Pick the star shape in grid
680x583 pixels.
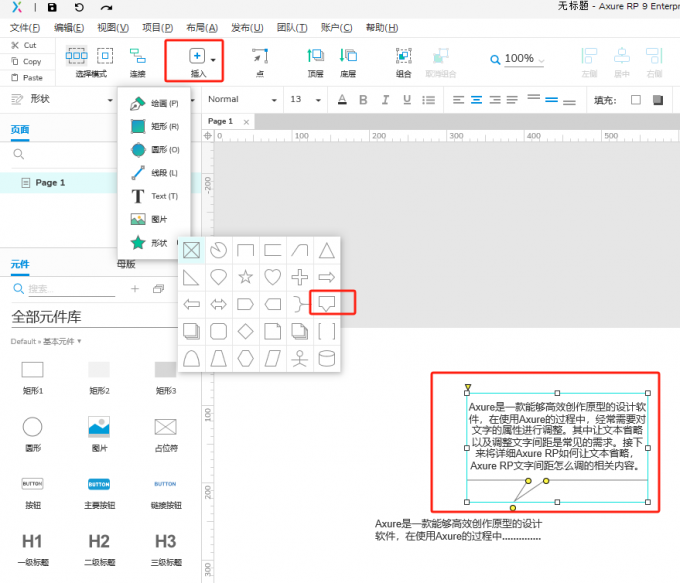coord(246,277)
